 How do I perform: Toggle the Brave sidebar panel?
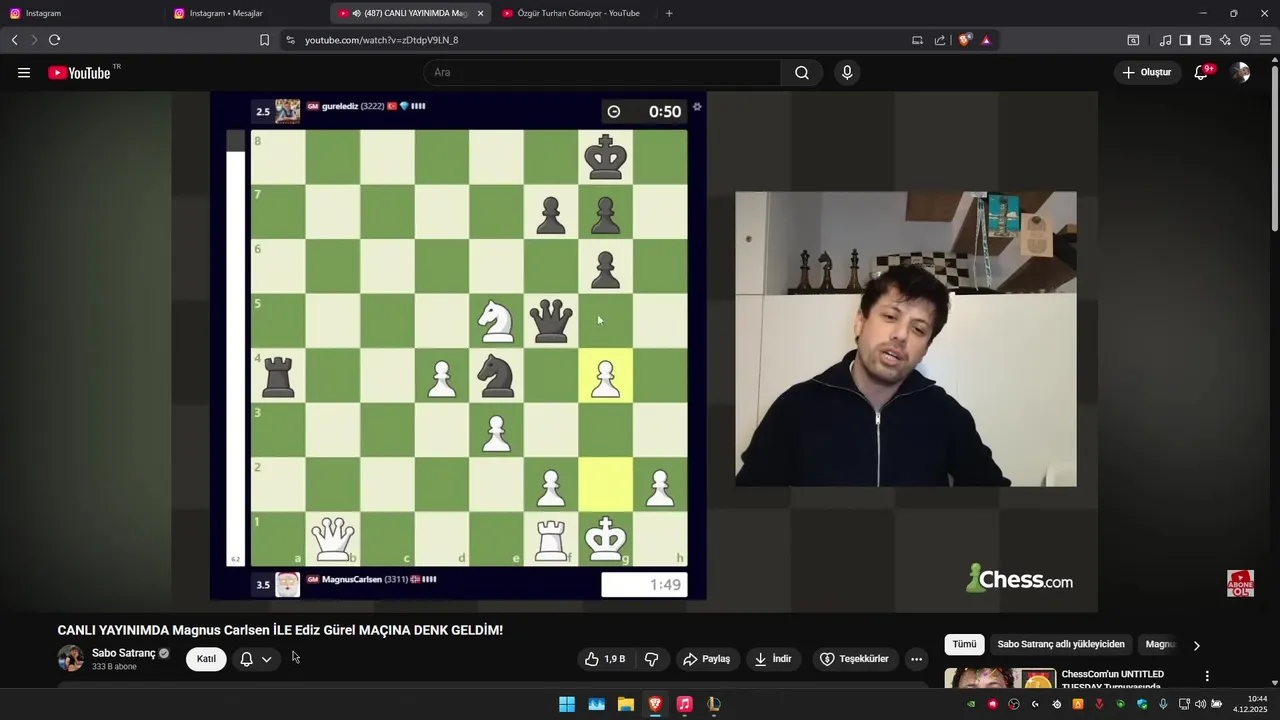point(1185,40)
